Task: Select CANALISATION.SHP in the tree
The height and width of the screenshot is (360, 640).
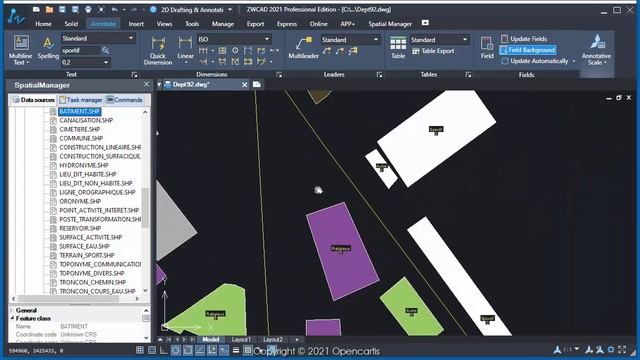Action: (86, 120)
